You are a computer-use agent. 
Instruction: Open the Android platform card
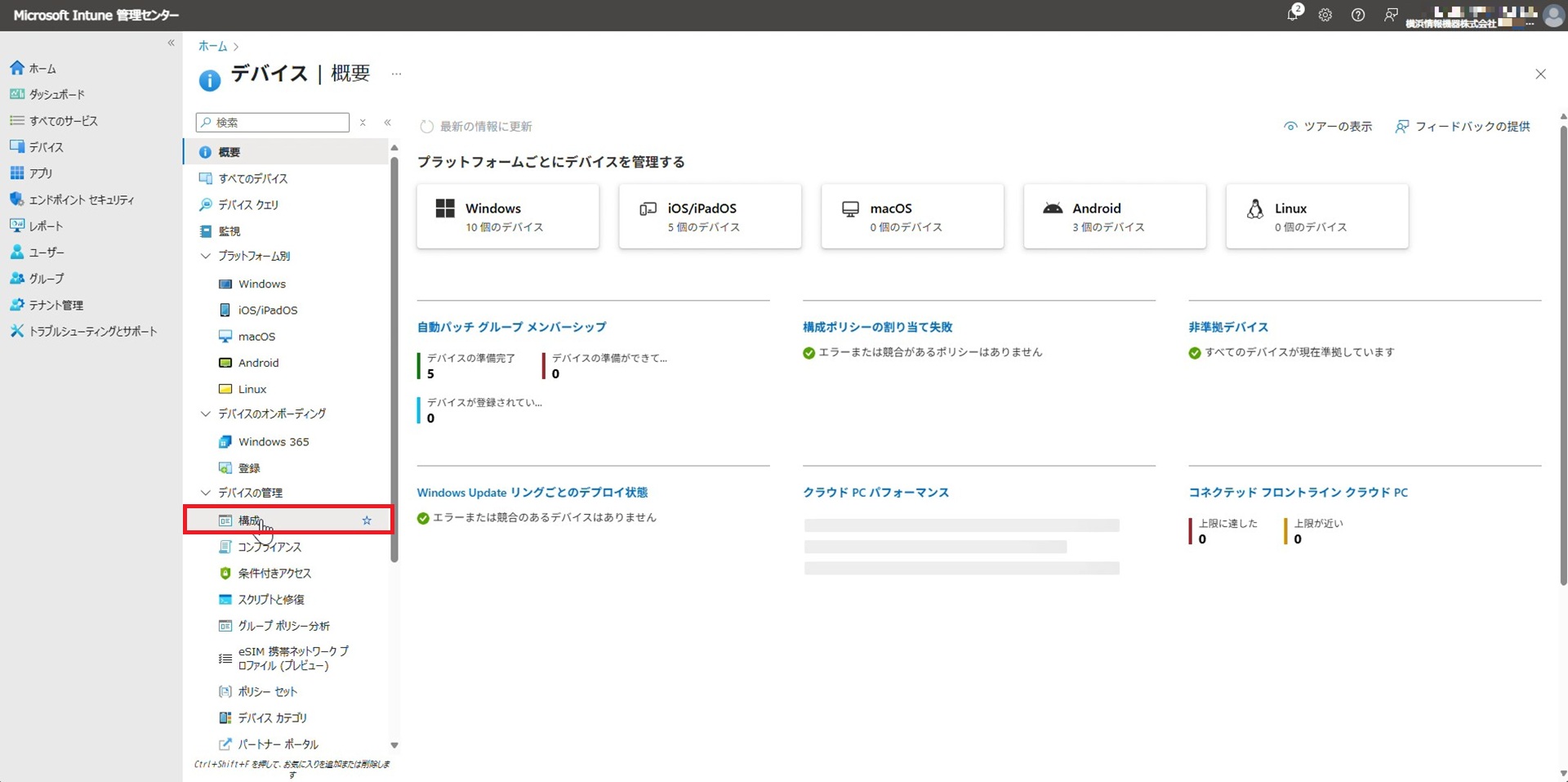[x=1114, y=217]
